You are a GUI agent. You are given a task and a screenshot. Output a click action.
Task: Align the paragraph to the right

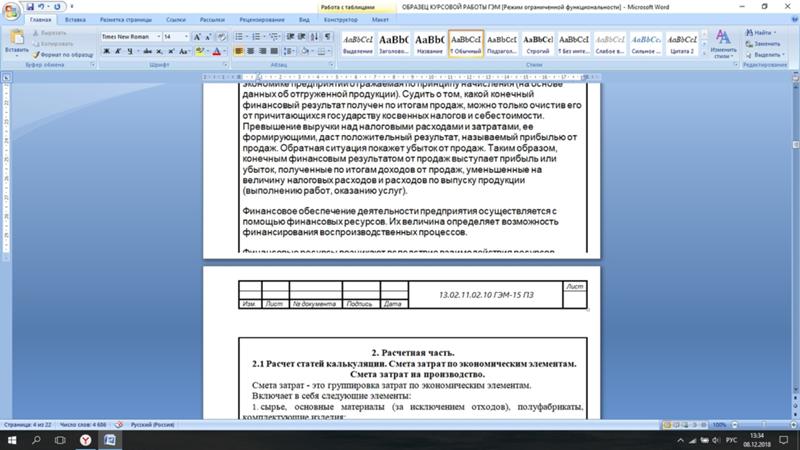click(262, 51)
